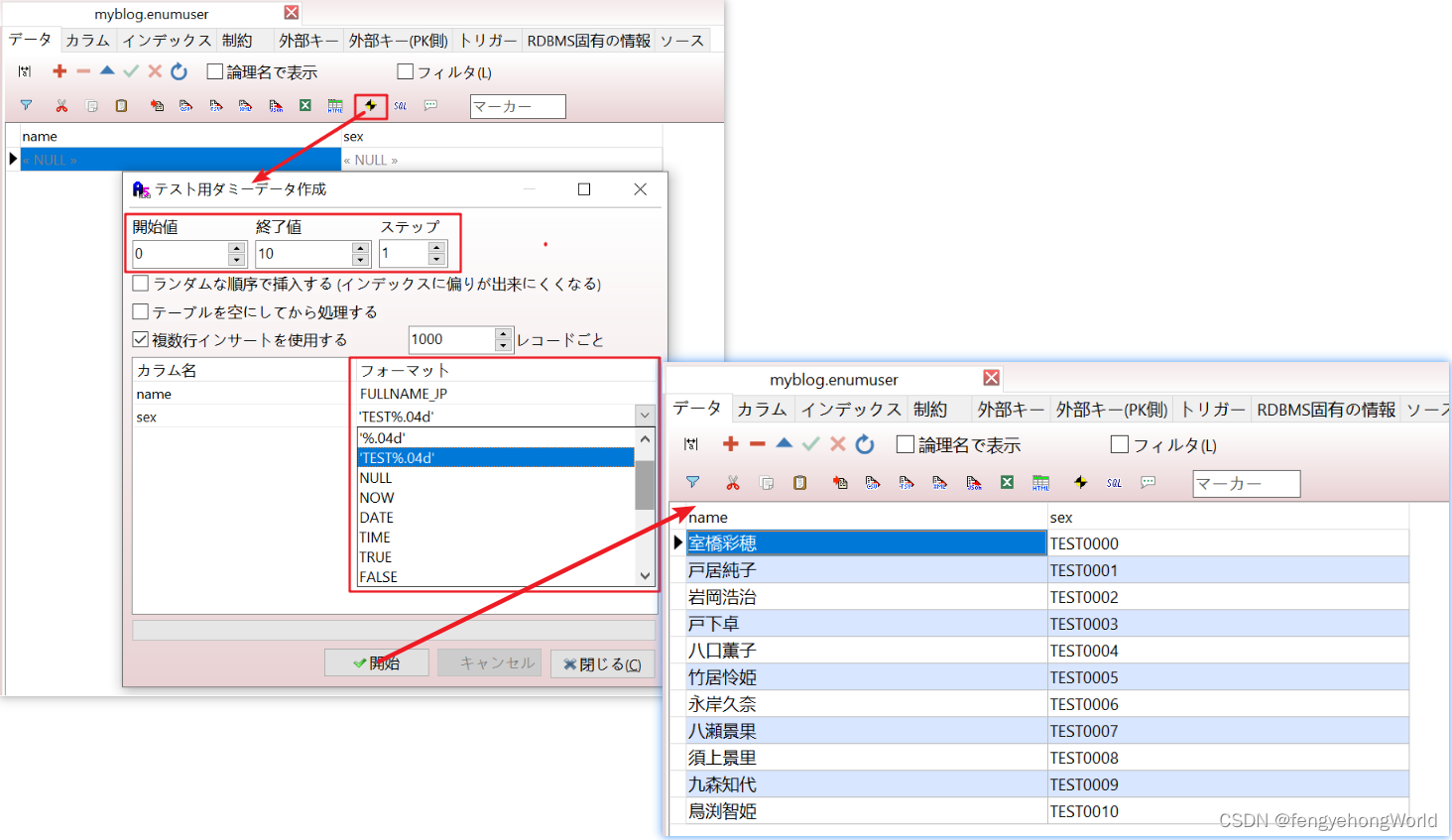Click the キャンセル button in dummy data dialog
The height and width of the screenshot is (840, 1452).
[x=490, y=662]
